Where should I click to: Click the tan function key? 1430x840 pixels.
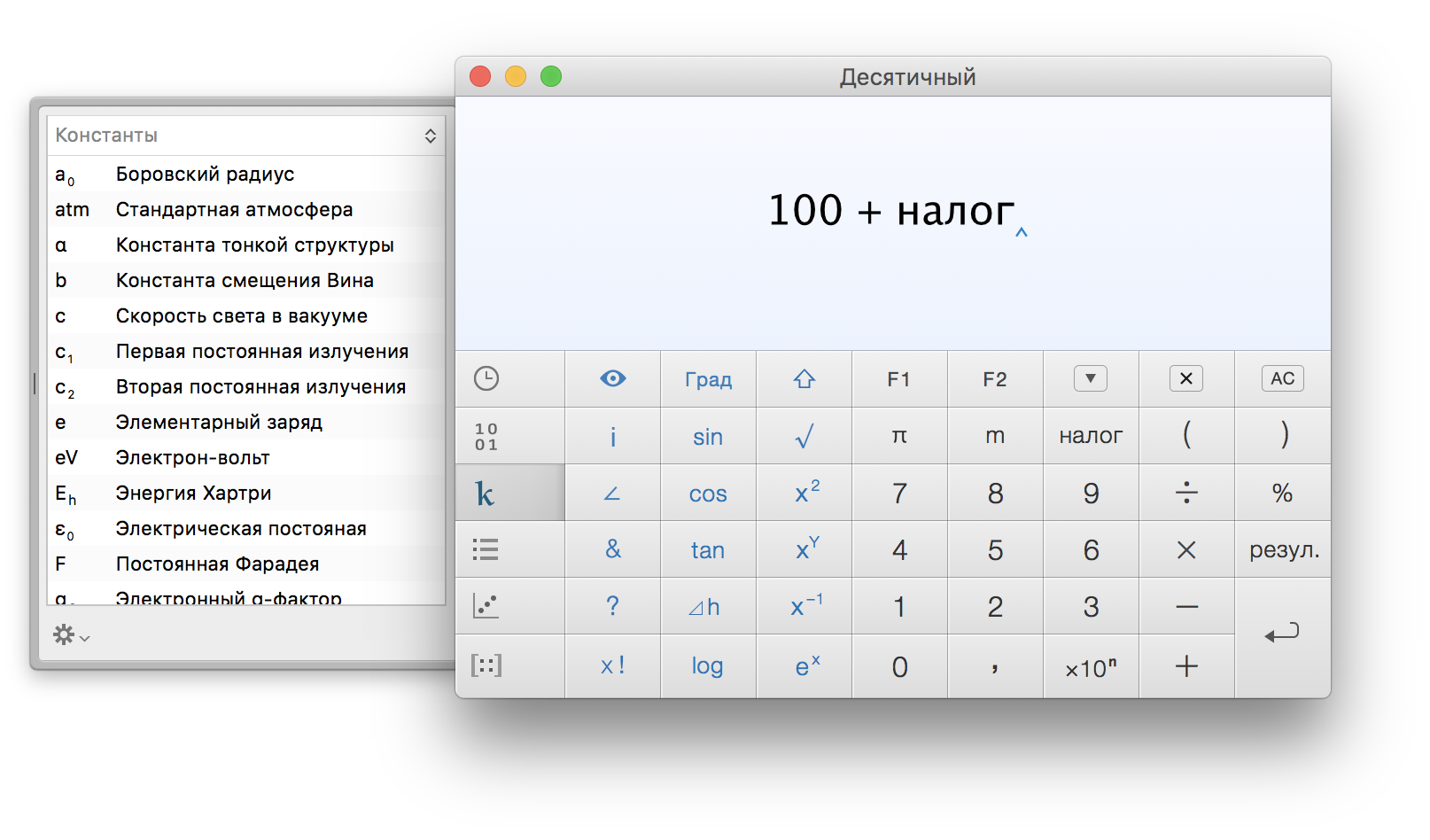709,549
